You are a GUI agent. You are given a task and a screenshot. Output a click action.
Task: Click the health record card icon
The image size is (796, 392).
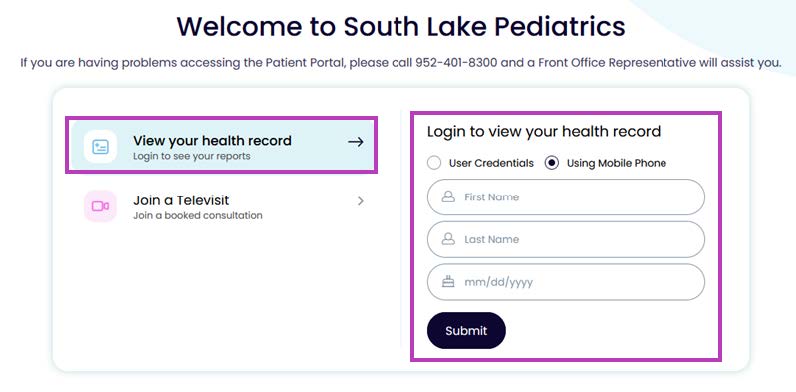(x=100, y=147)
